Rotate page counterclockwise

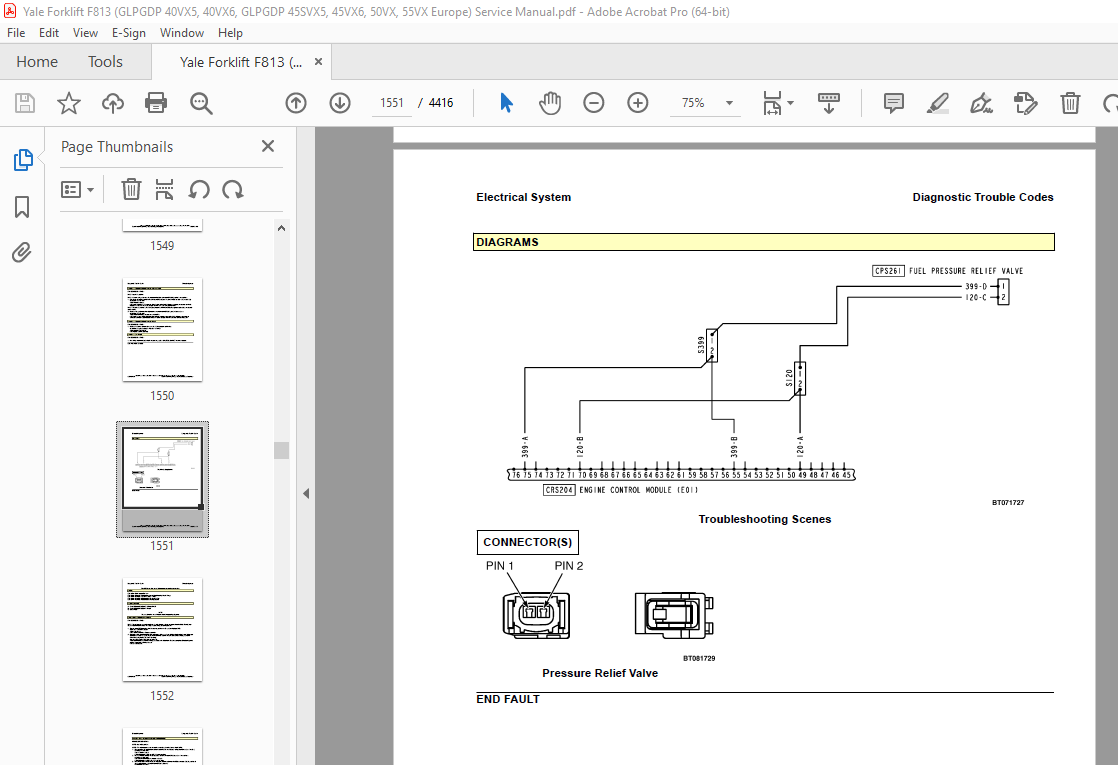tap(199, 190)
